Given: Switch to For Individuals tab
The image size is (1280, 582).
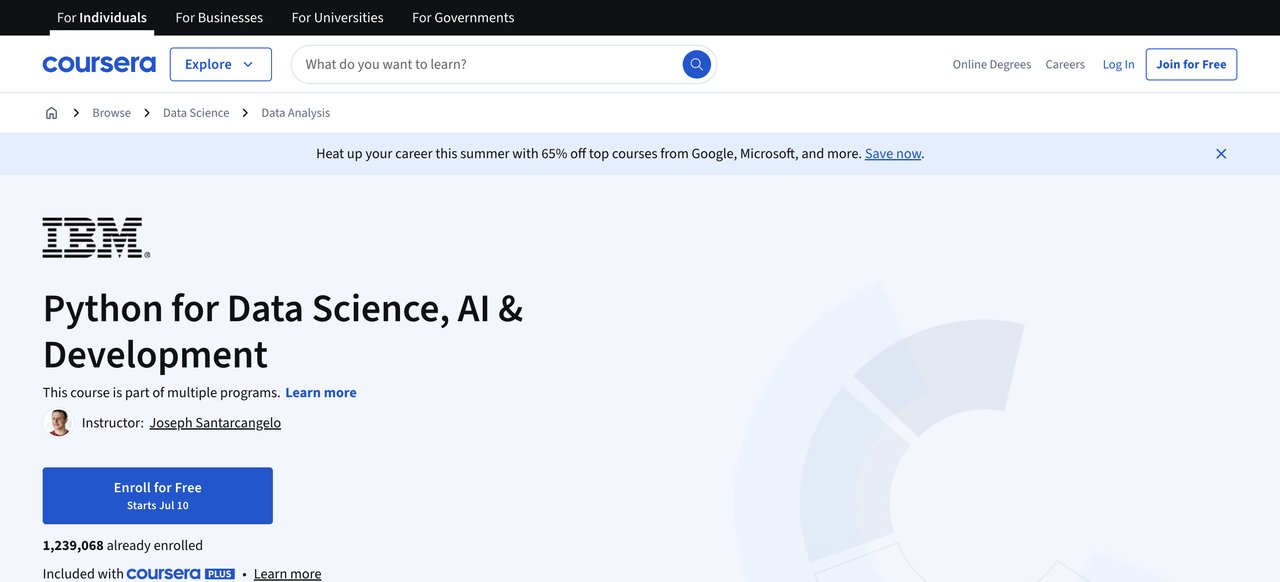Looking at the screenshot, I should click(102, 18).
